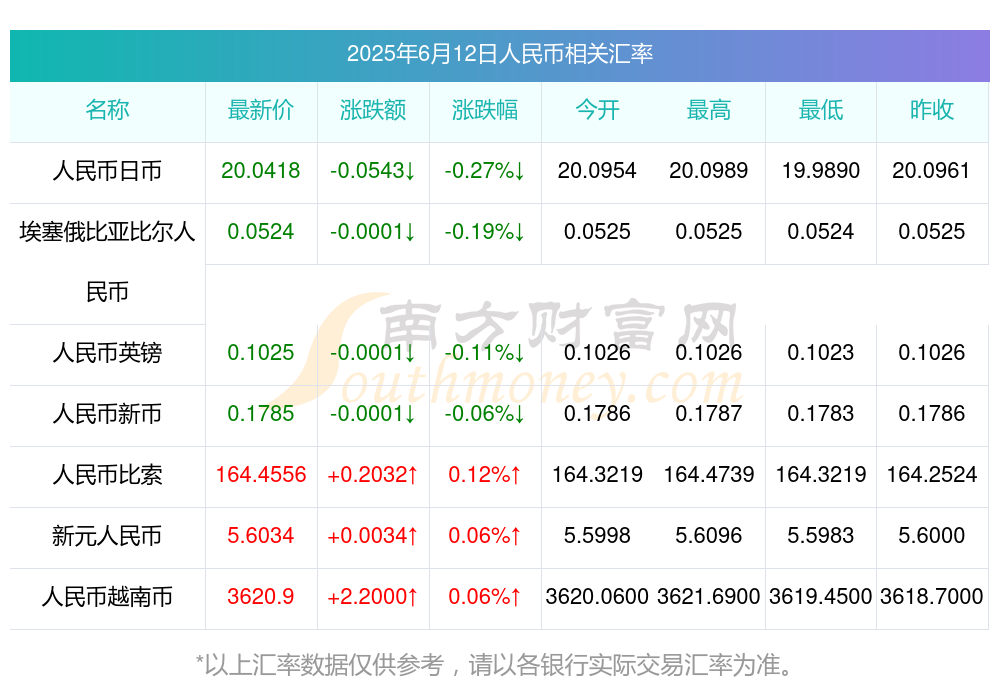
Task: Select change percent -0.19%
Action: click(x=485, y=232)
